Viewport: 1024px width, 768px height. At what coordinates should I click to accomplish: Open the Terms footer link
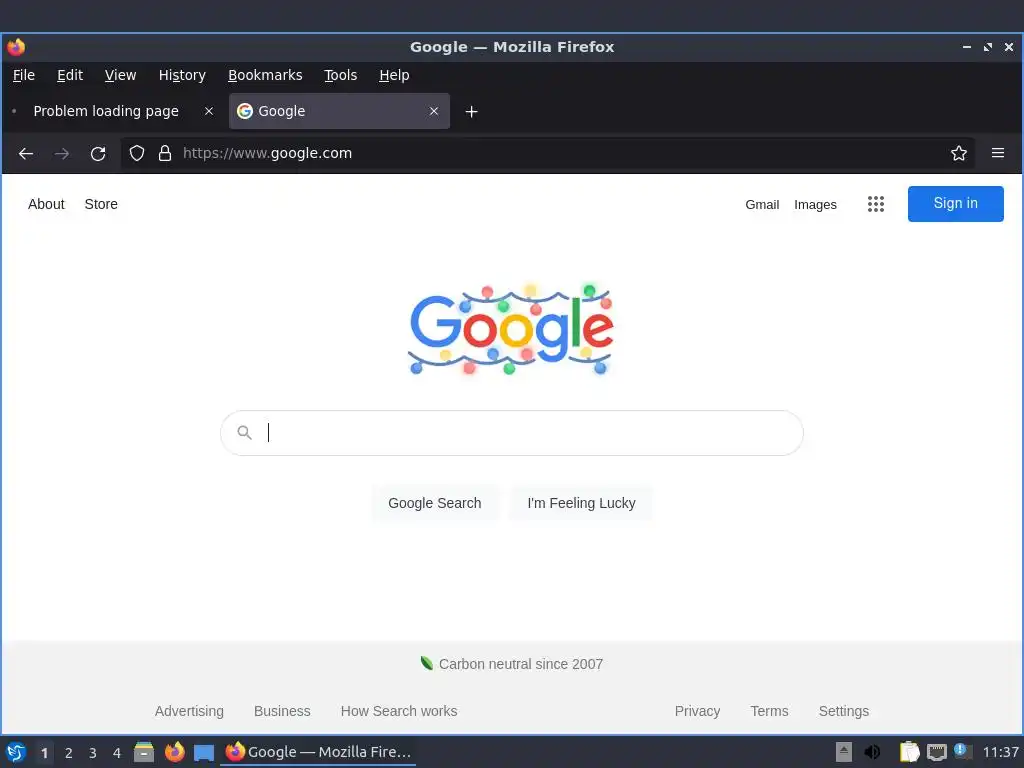[x=769, y=711]
